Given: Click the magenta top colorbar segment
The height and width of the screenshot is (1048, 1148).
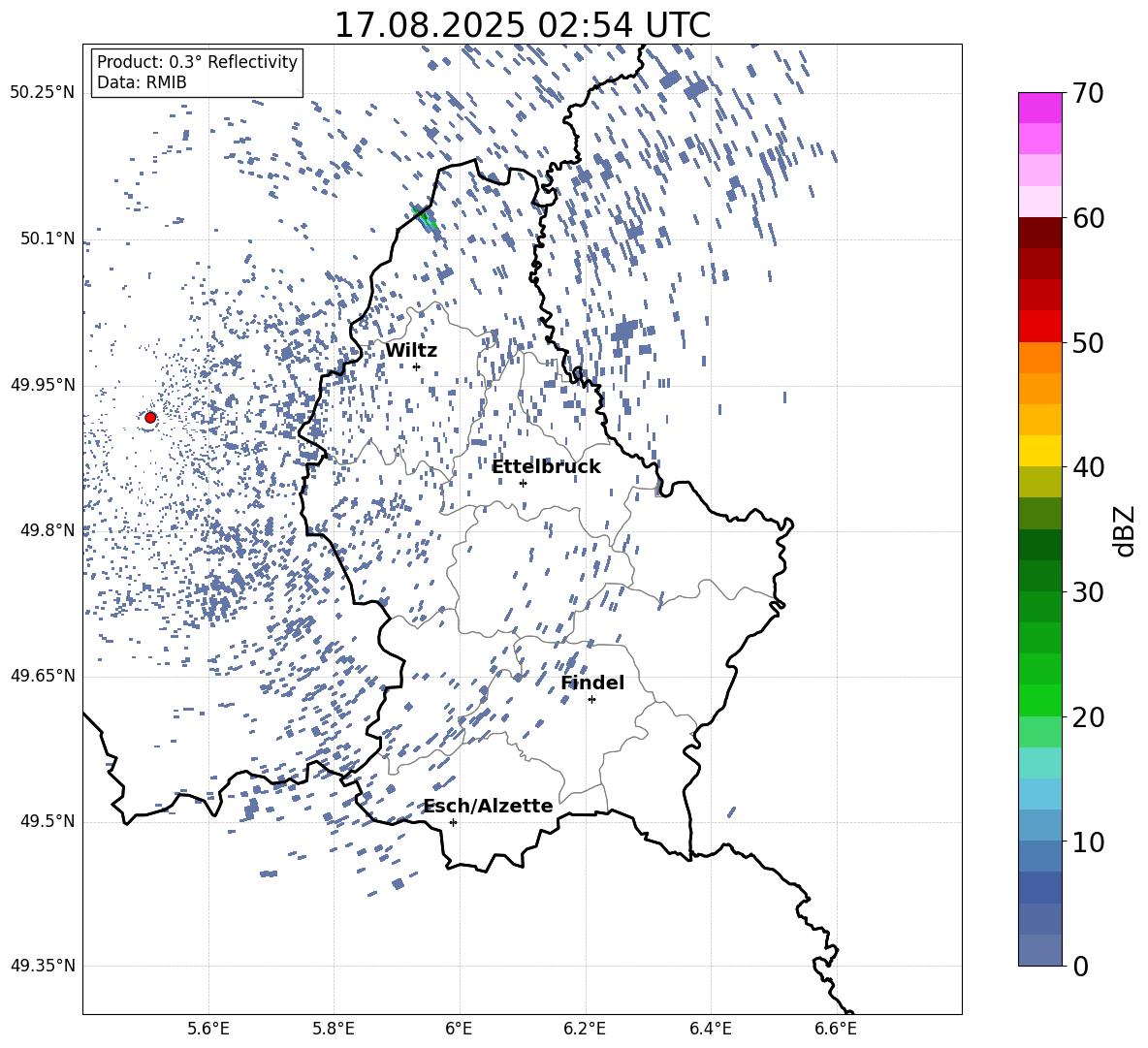Looking at the screenshot, I should tap(1040, 108).
